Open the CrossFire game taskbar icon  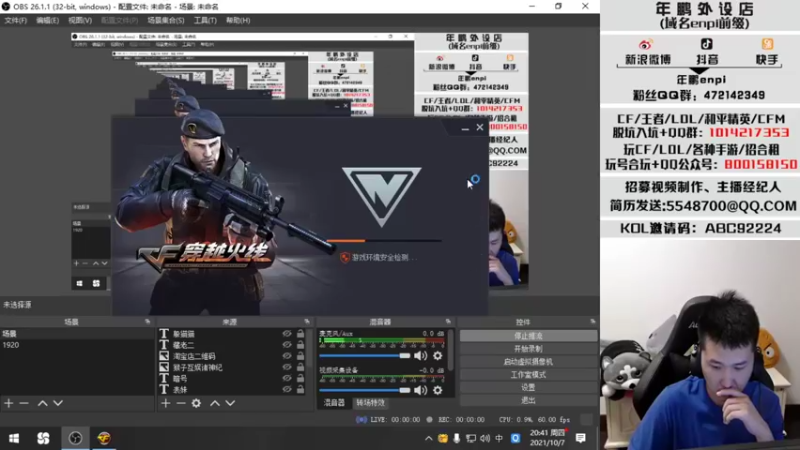(x=104, y=438)
